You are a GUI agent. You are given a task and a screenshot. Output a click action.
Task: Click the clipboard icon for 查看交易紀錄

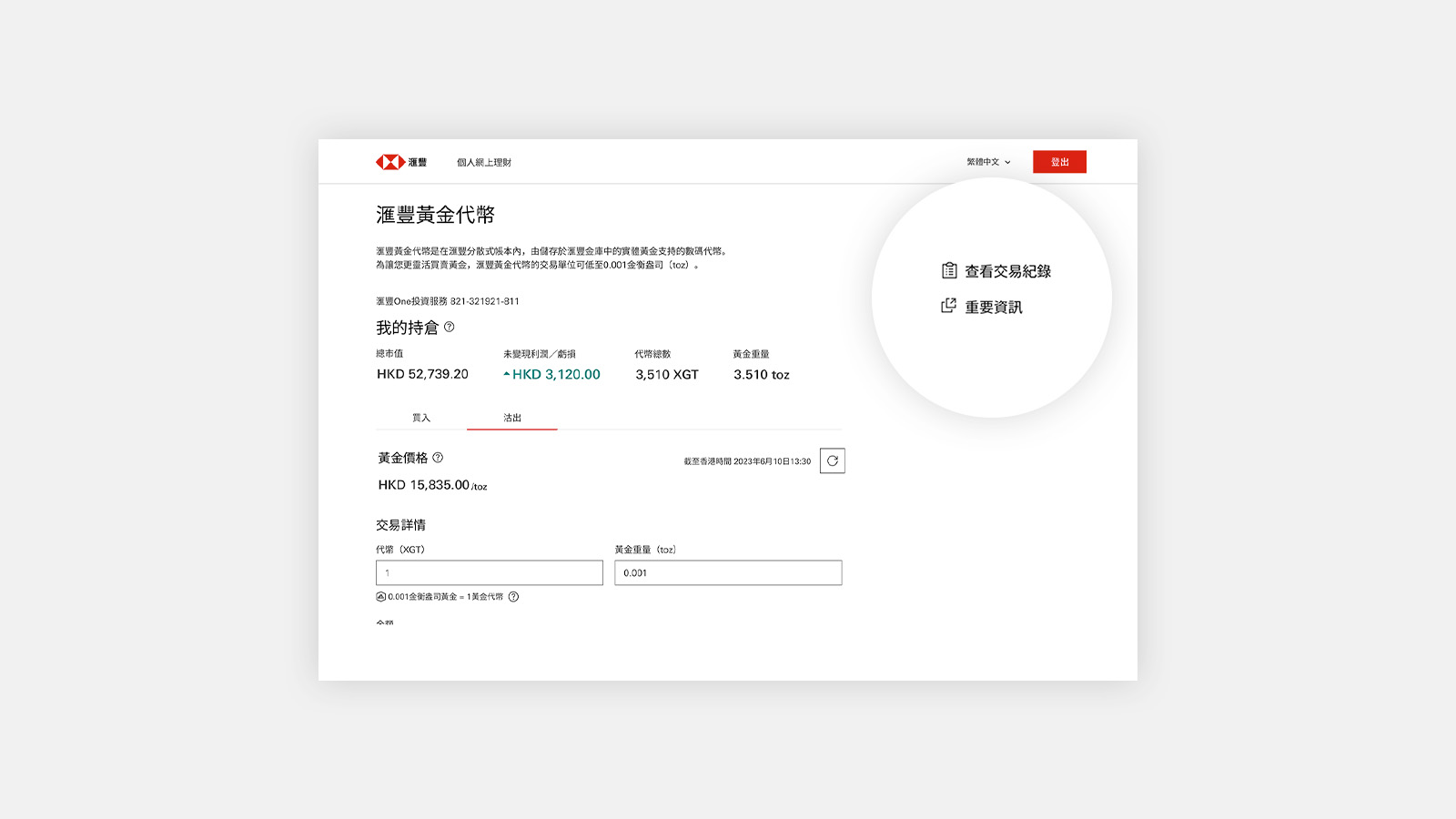[x=949, y=270]
